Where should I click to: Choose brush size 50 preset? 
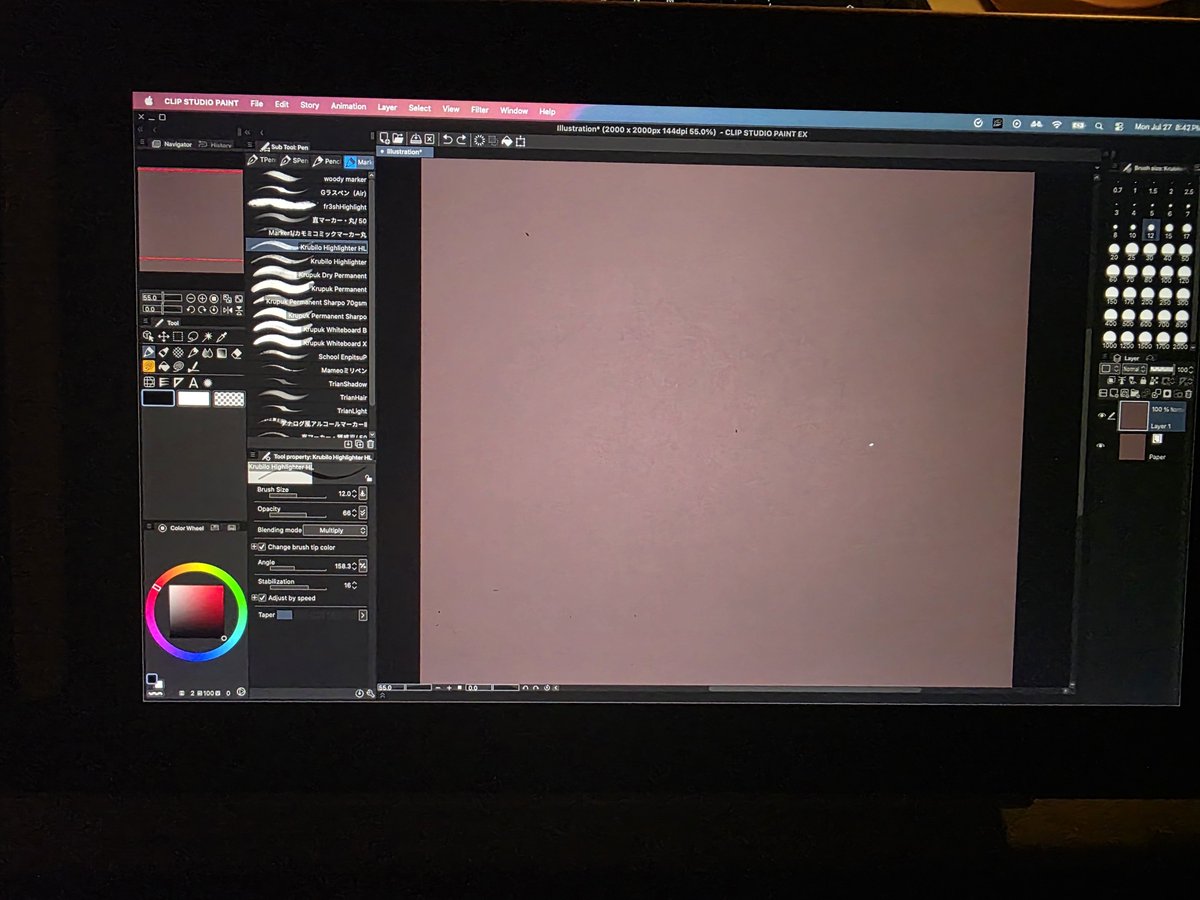1184,250
